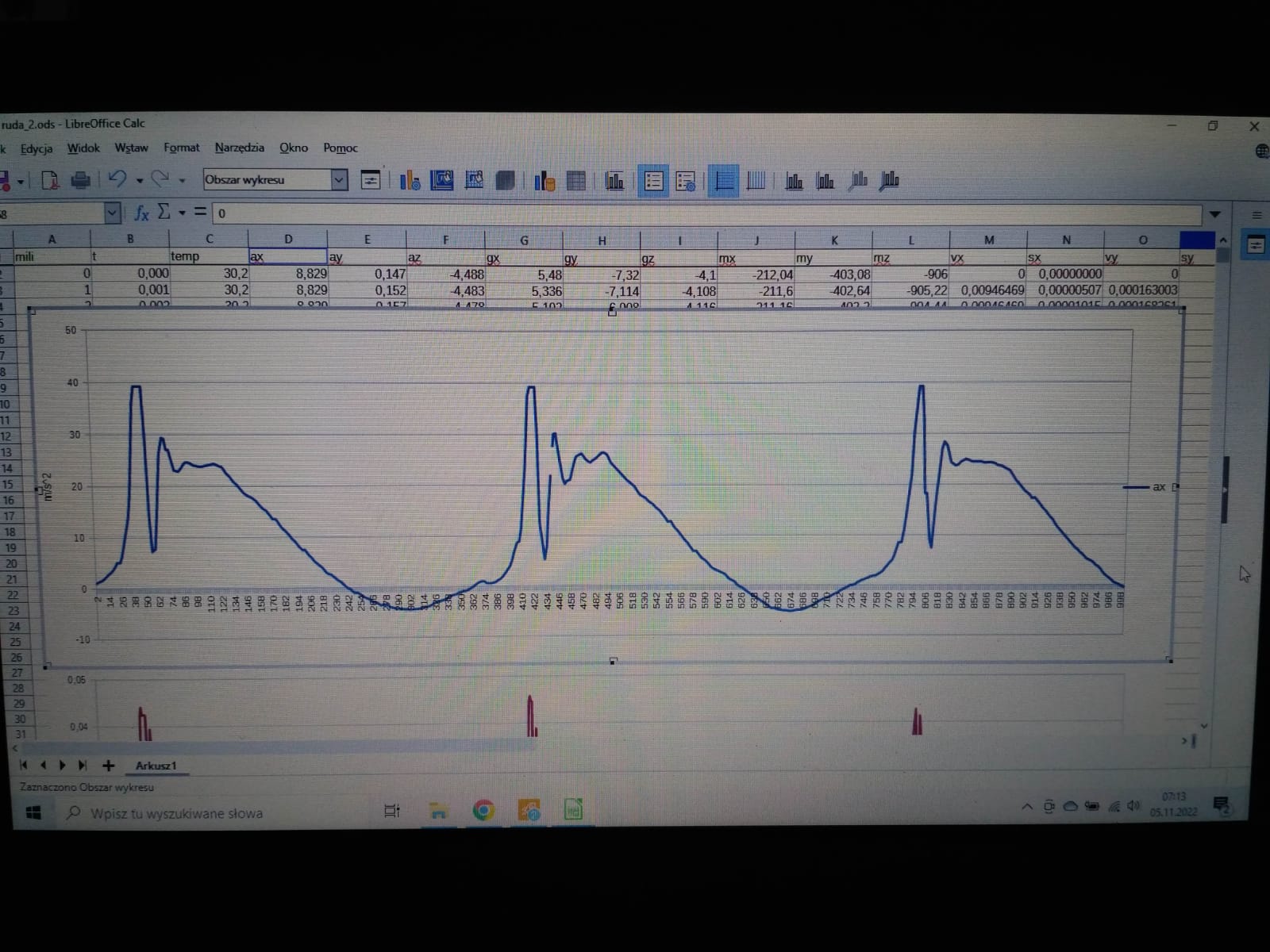The width and height of the screenshot is (1270, 952).
Task: Click the Chart Wall icon
Action: [474, 181]
